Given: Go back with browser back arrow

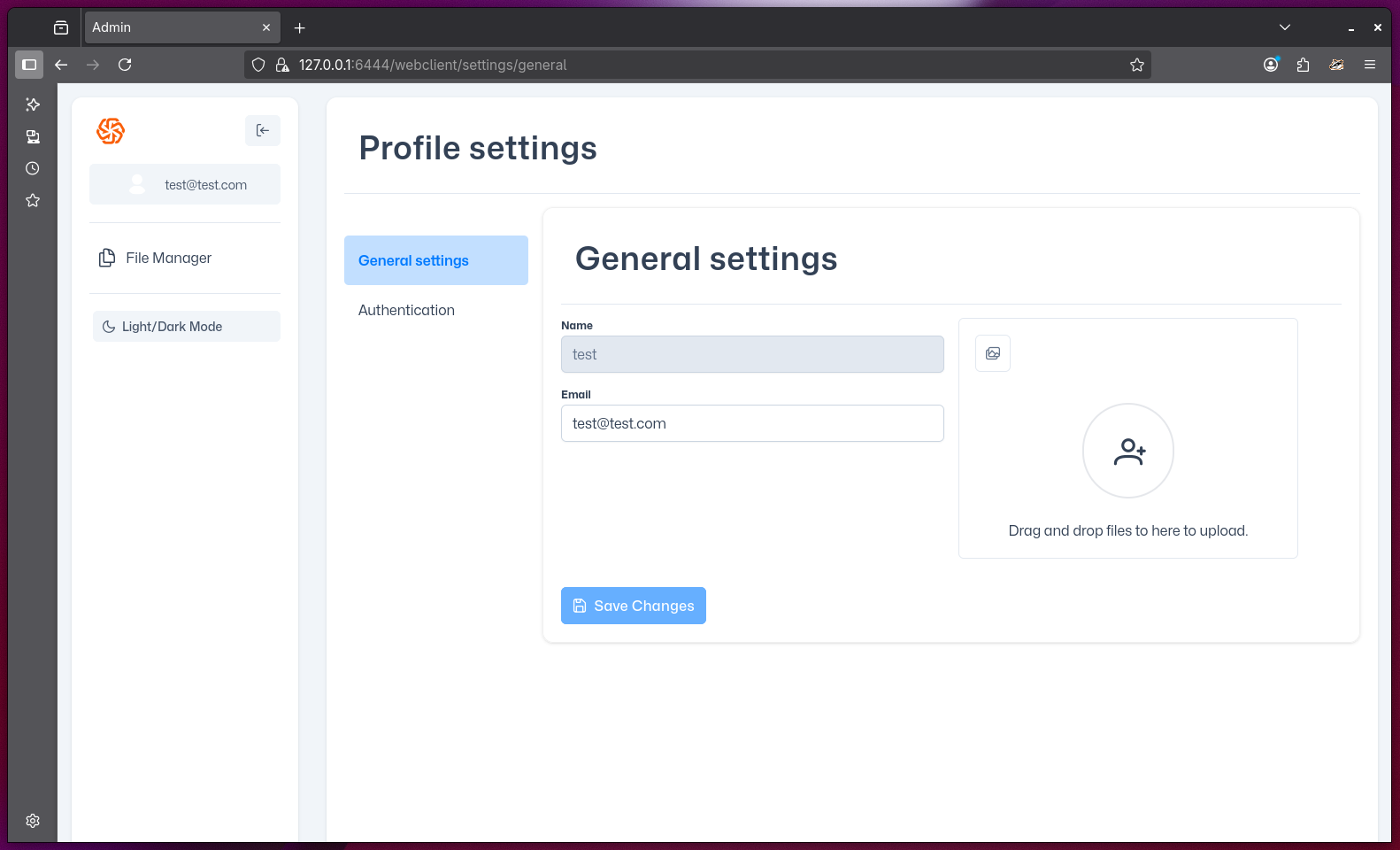Looking at the screenshot, I should coord(61,65).
